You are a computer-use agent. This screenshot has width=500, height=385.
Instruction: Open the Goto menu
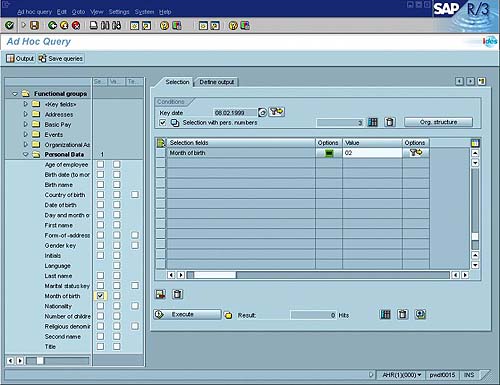(78, 12)
